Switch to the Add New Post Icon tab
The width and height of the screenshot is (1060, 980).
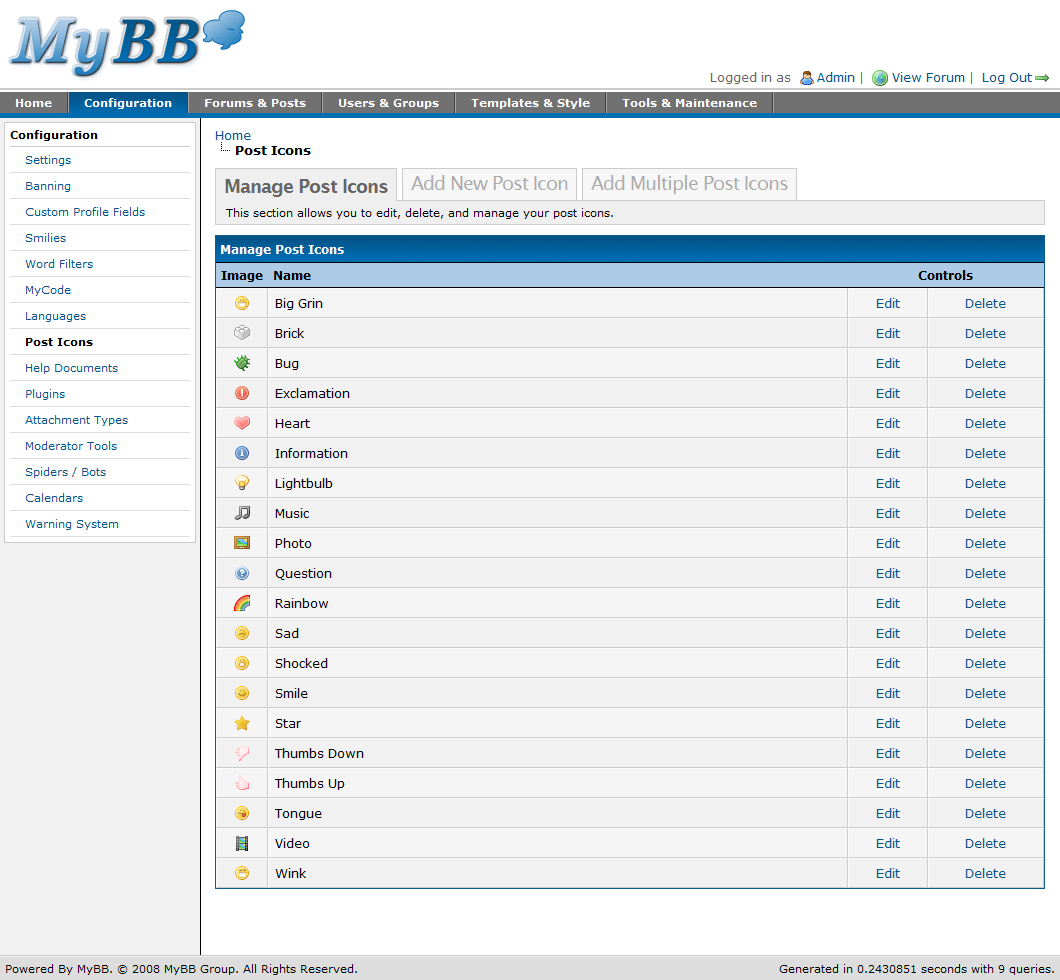coord(488,183)
